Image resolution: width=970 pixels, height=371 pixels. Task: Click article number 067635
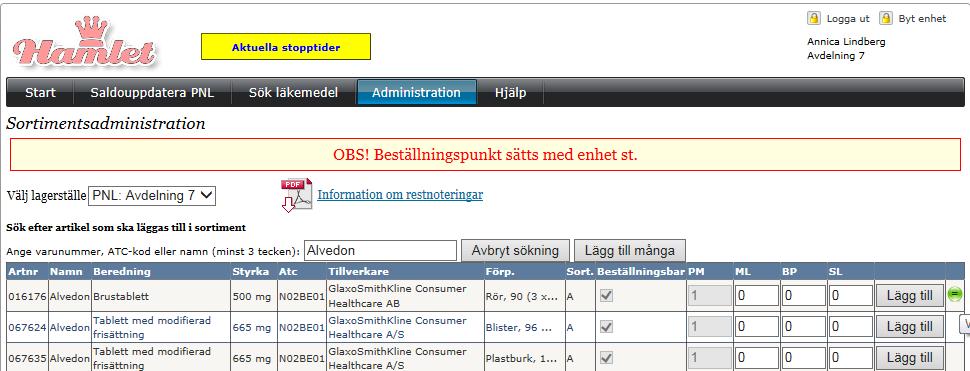point(27,358)
